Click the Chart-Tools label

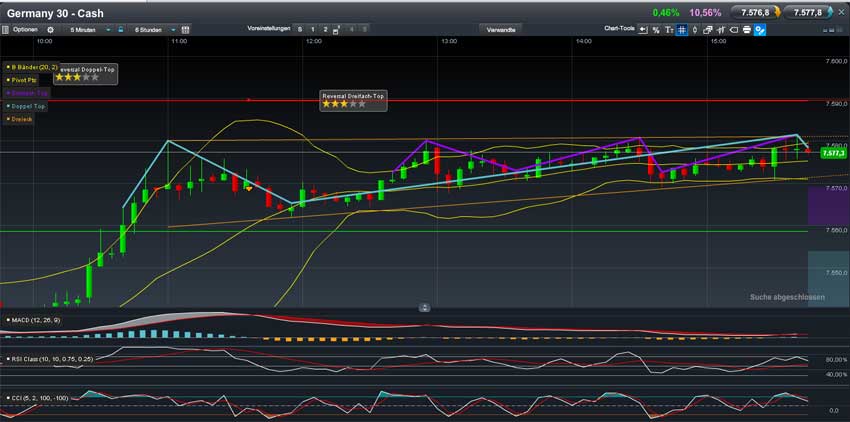pos(619,28)
